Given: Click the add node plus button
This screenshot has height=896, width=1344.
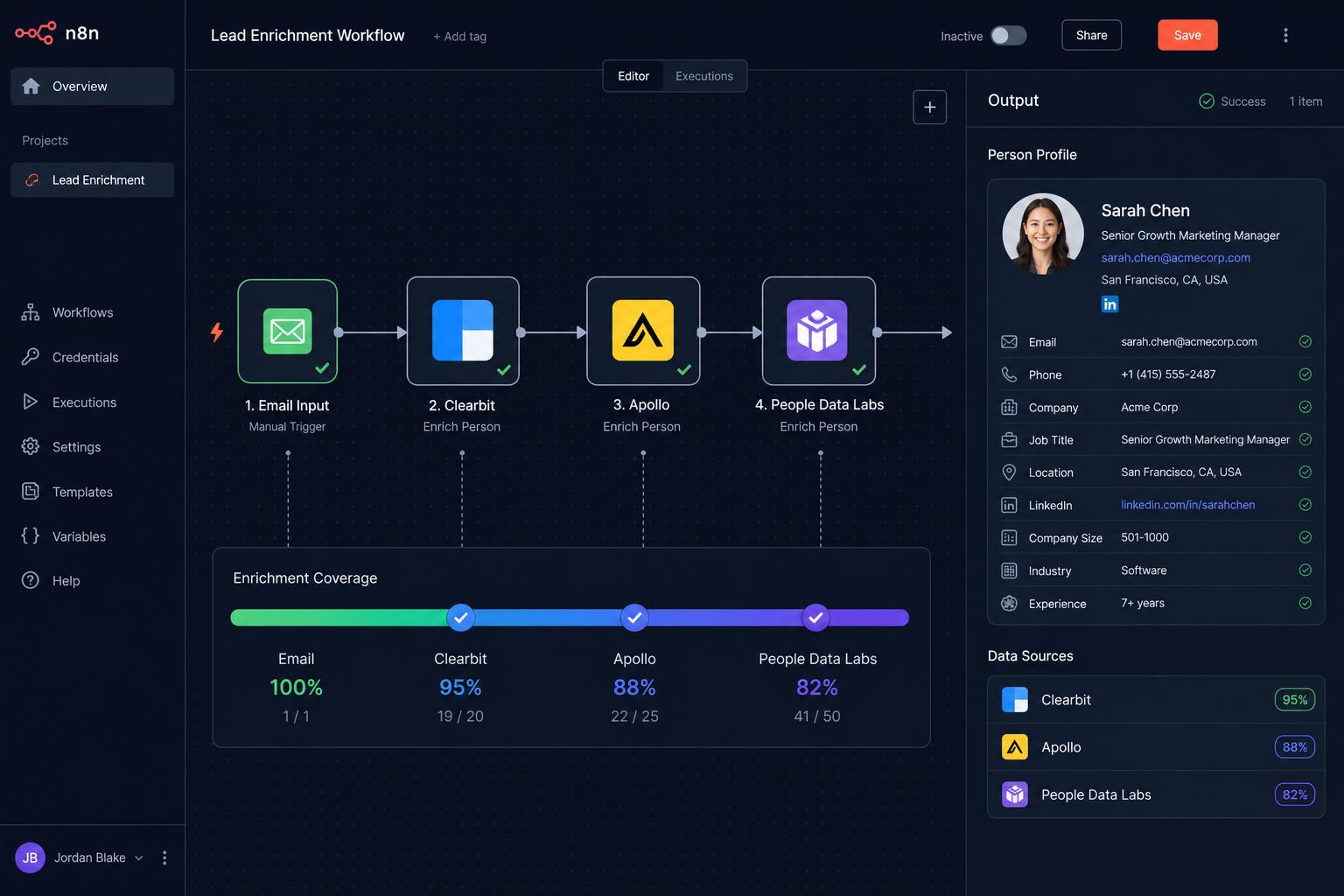Looking at the screenshot, I should pos(929,107).
